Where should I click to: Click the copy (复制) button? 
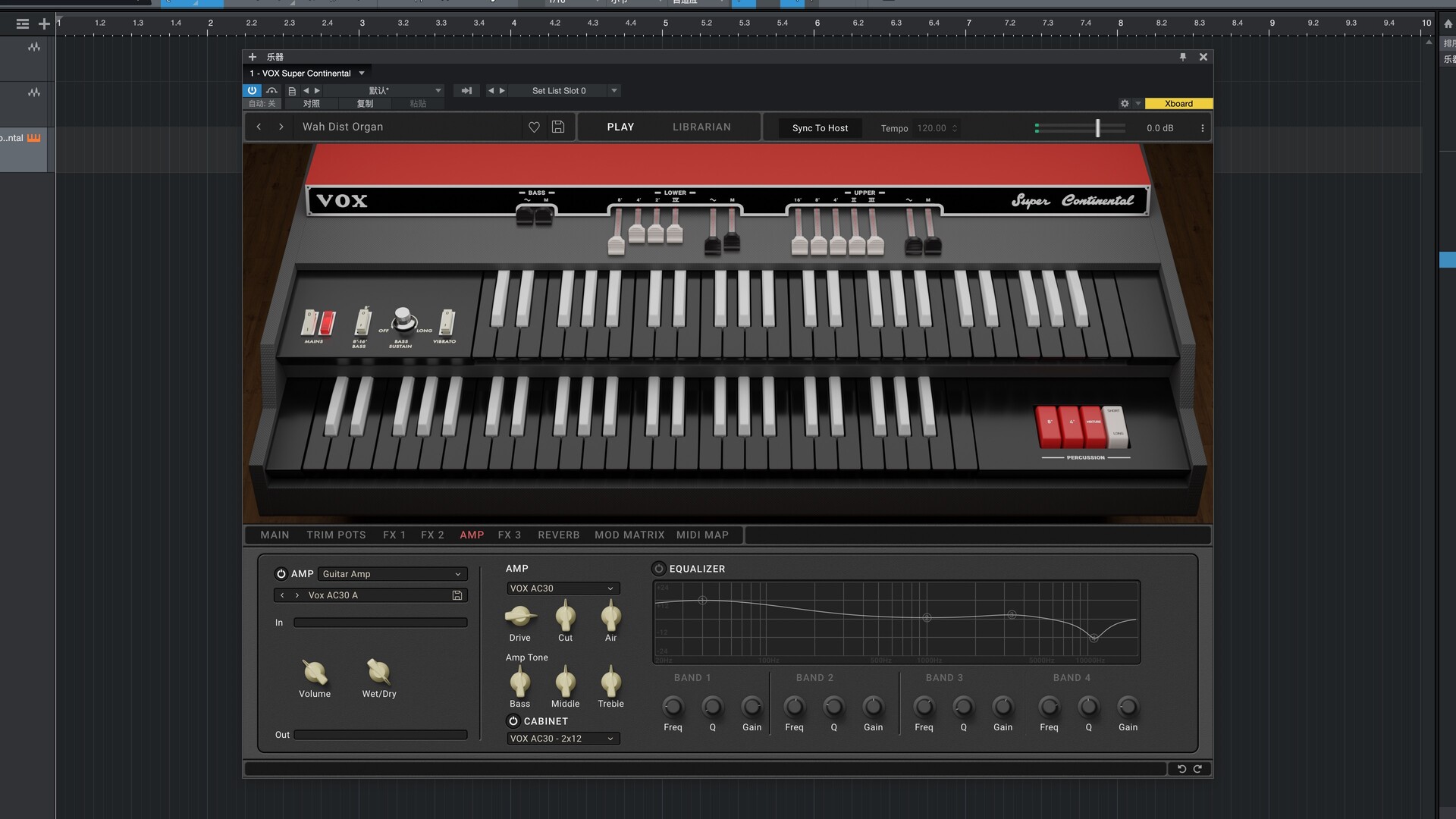(x=365, y=104)
